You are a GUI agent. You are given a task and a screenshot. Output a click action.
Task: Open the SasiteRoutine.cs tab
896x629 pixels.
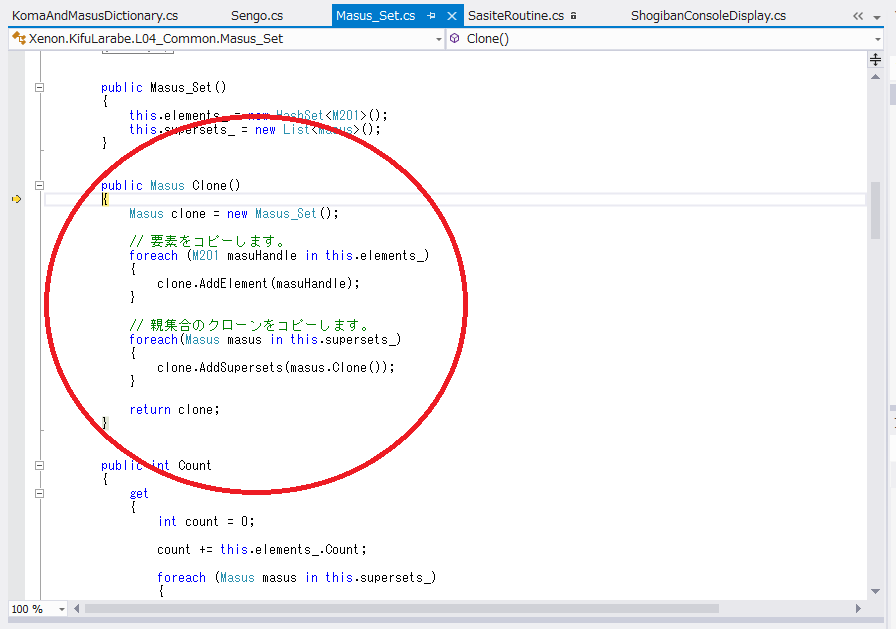(515, 15)
